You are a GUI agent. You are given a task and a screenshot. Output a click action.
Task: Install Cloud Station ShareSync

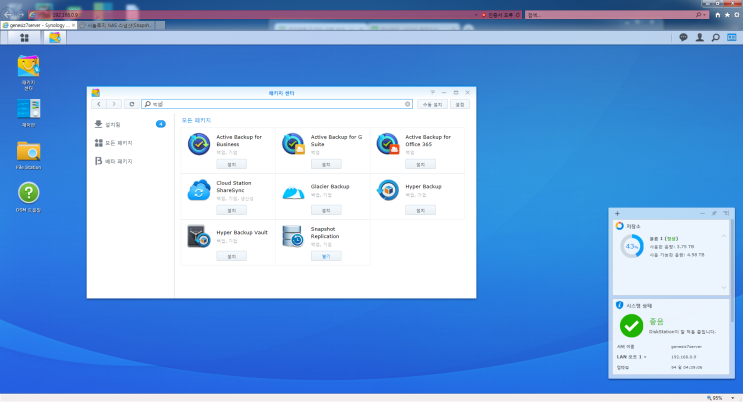click(231, 210)
